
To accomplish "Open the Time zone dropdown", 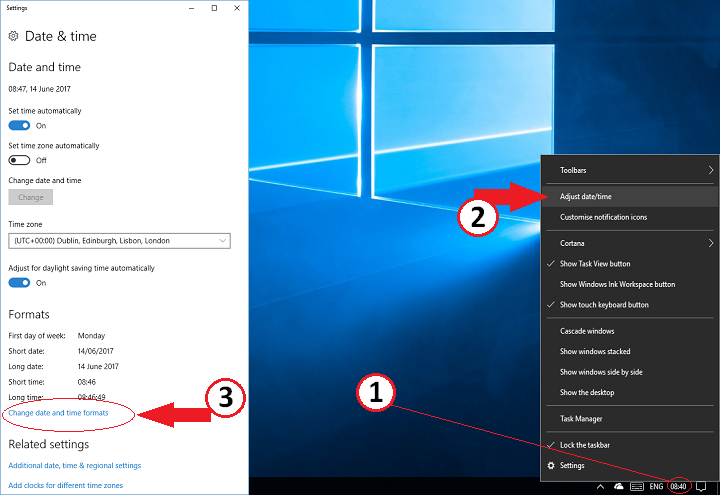I will coord(119,241).
